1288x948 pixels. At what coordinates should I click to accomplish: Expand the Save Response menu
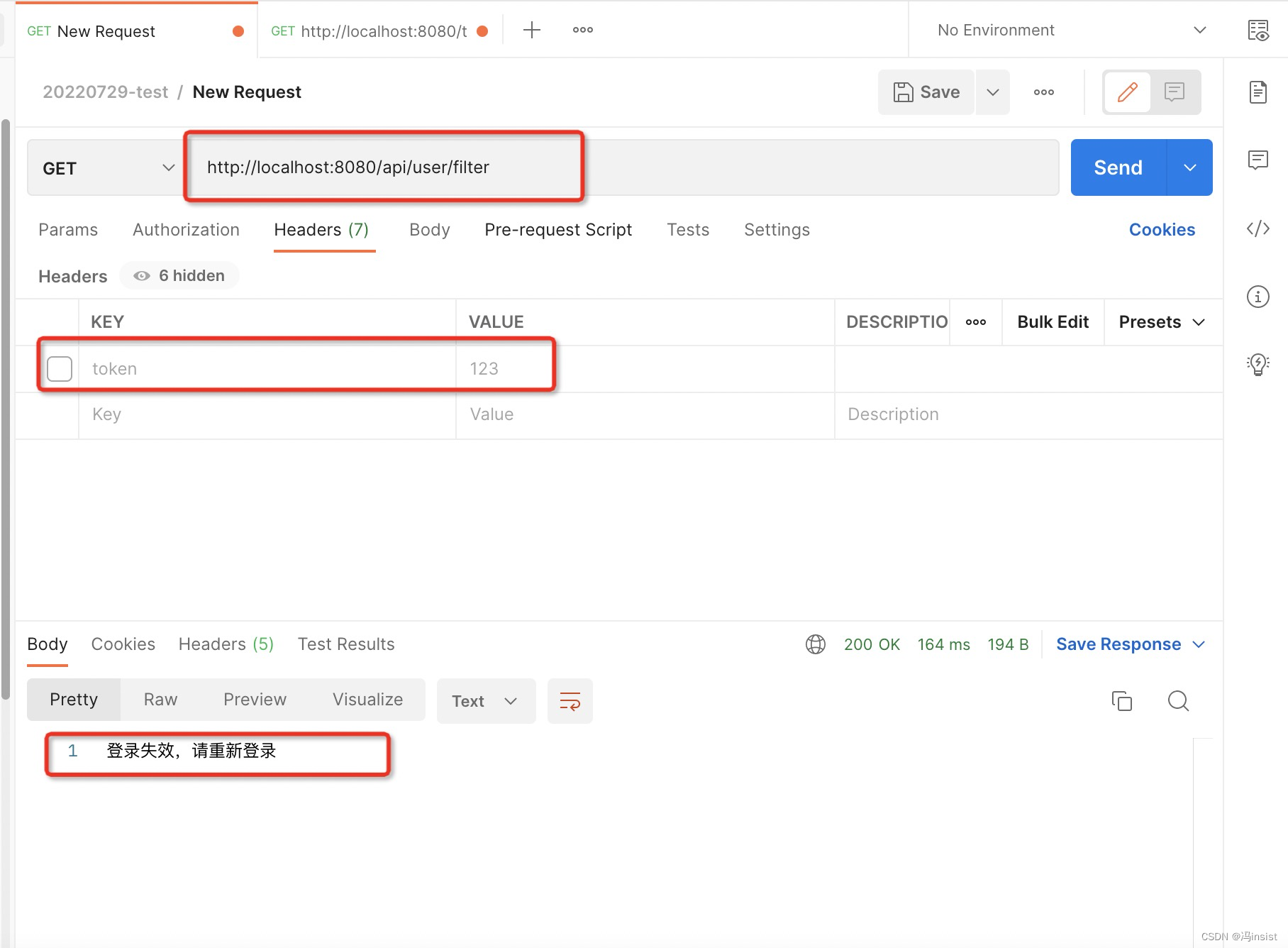coord(1131,644)
